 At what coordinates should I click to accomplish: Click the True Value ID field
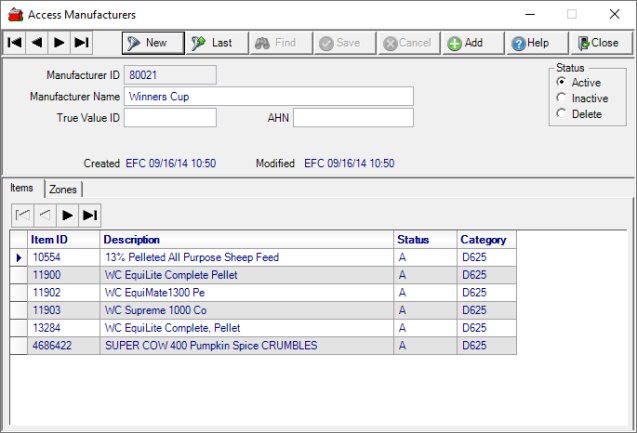coord(170,118)
